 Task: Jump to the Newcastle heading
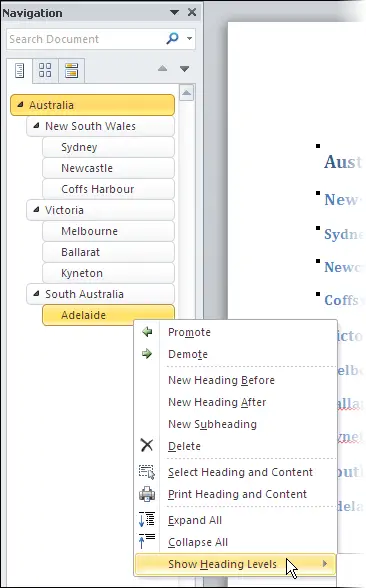(108, 168)
